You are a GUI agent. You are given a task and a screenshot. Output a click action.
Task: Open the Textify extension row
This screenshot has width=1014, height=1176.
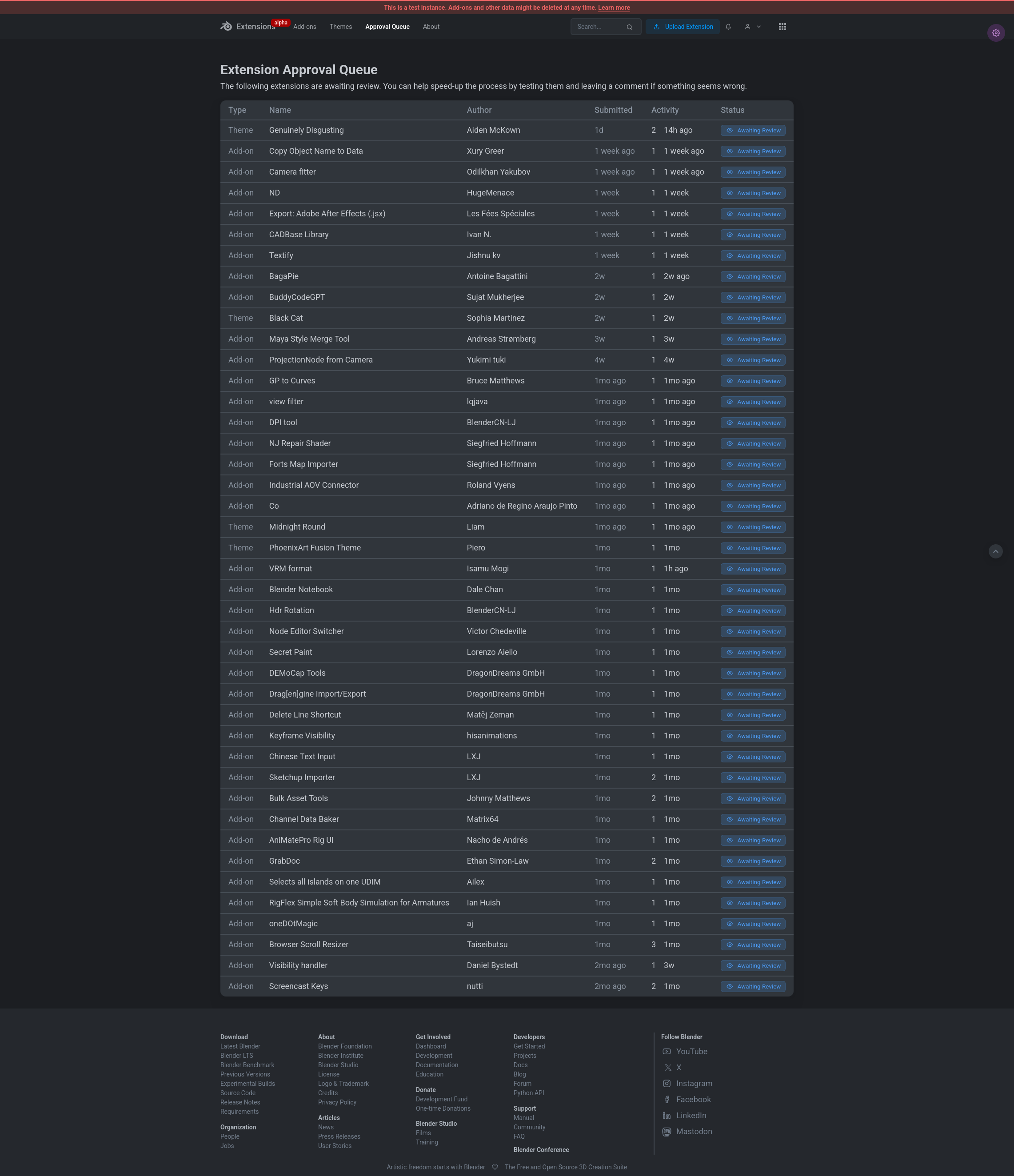[x=507, y=255]
